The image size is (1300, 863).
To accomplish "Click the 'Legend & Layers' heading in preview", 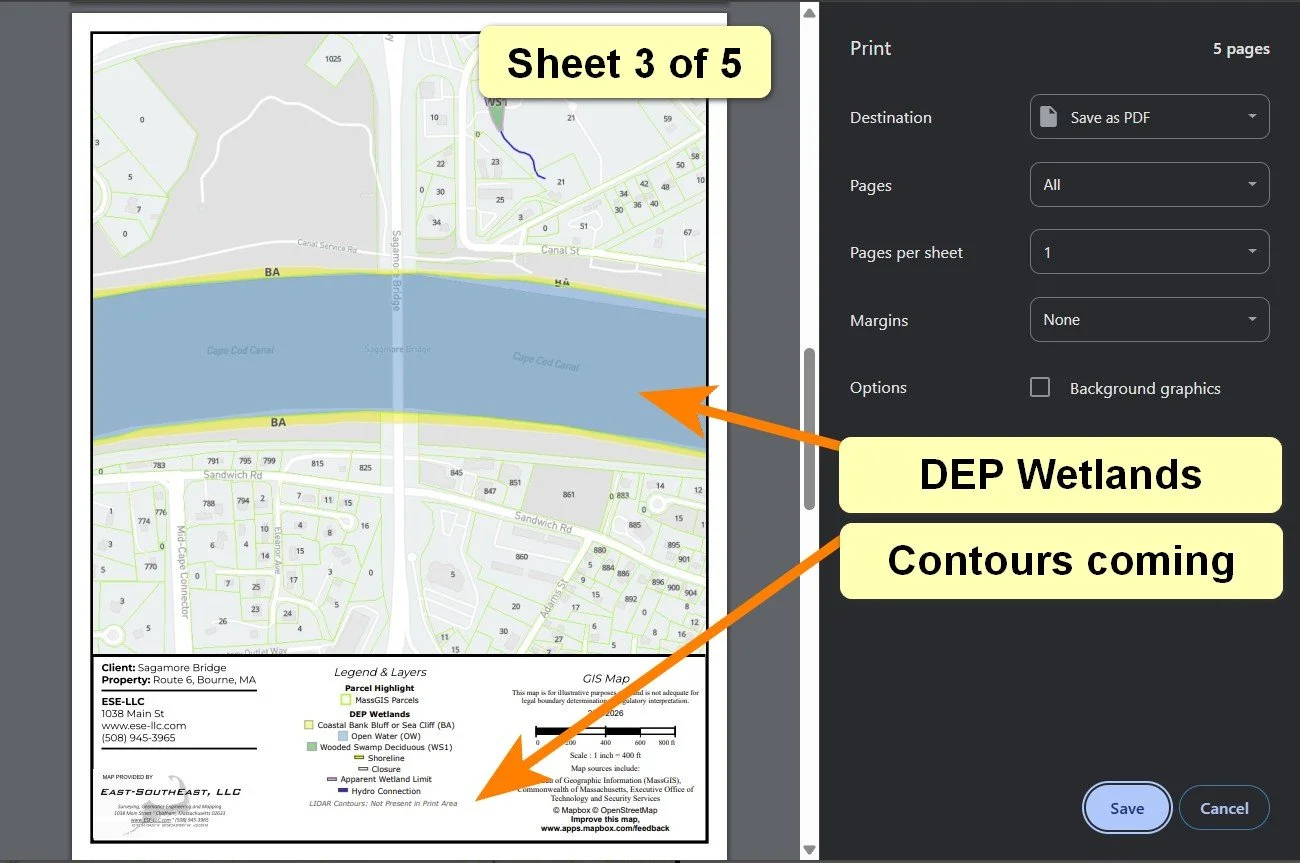I will (x=380, y=672).
